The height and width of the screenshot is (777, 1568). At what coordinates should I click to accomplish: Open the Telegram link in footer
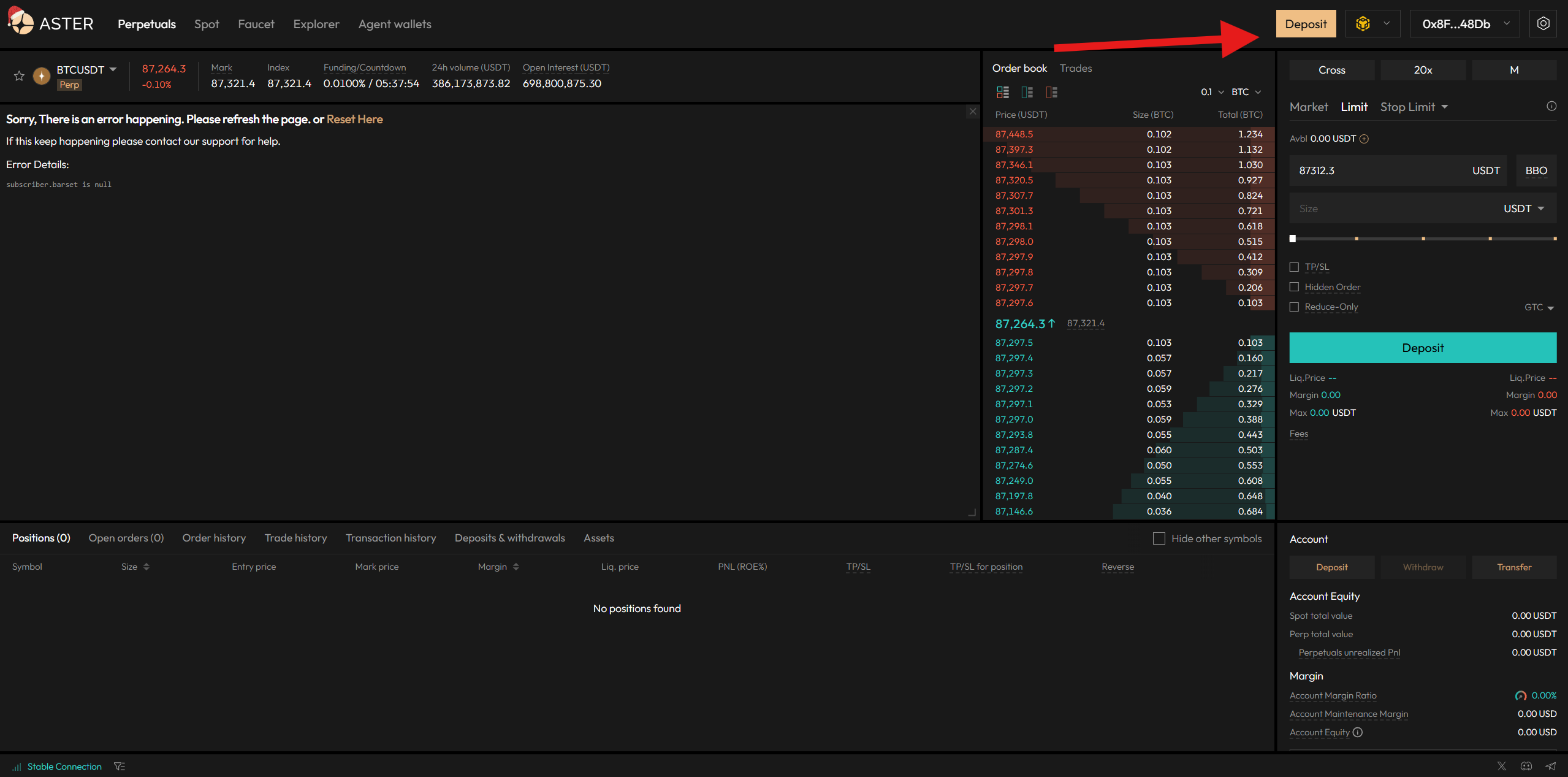(1550, 766)
